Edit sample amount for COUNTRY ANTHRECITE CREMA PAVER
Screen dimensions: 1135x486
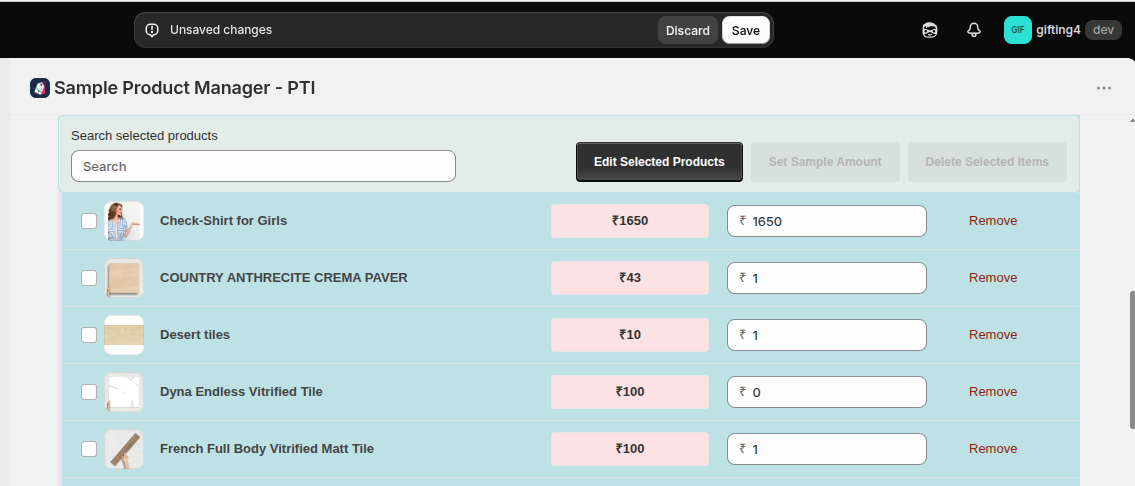827,278
